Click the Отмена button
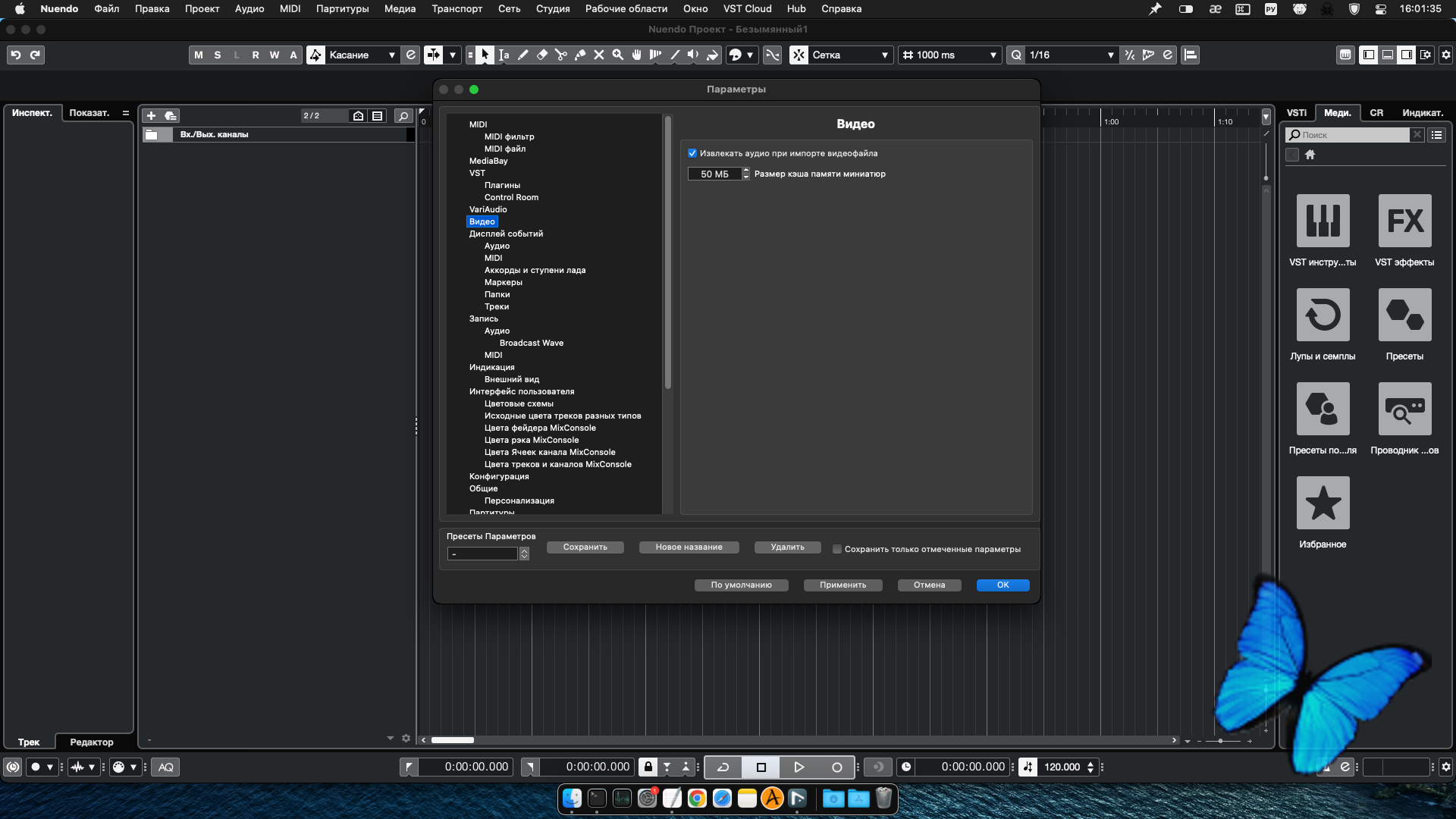 tap(929, 585)
